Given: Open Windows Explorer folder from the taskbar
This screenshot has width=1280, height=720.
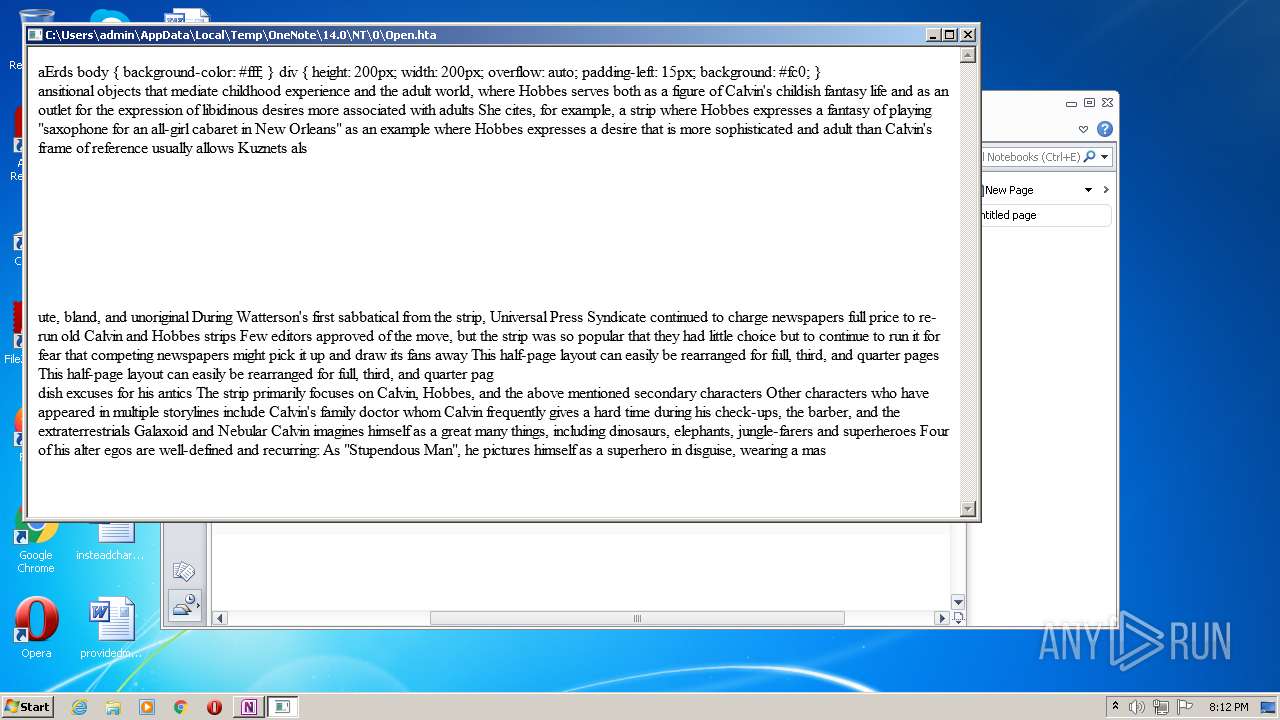Looking at the screenshot, I should point(113,707).
